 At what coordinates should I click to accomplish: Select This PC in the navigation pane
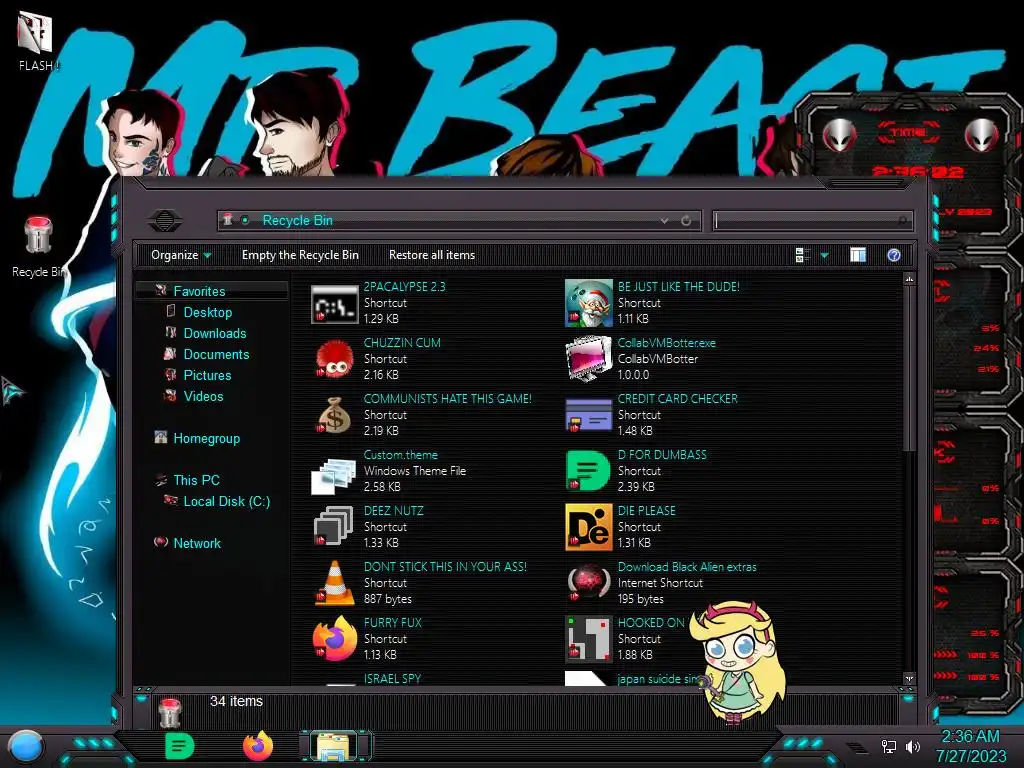(x=196, y=480)
